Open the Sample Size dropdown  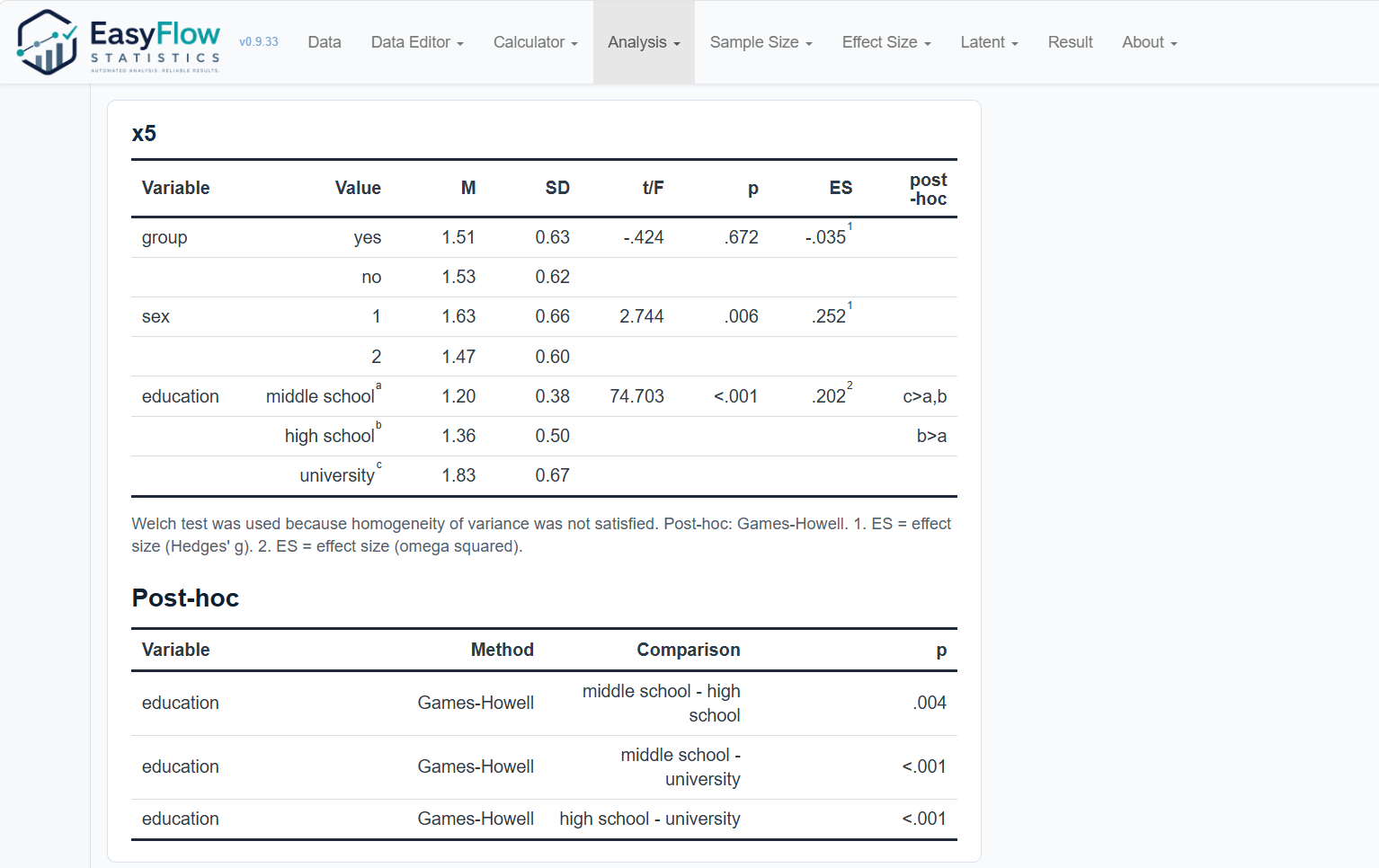[761, 42]
